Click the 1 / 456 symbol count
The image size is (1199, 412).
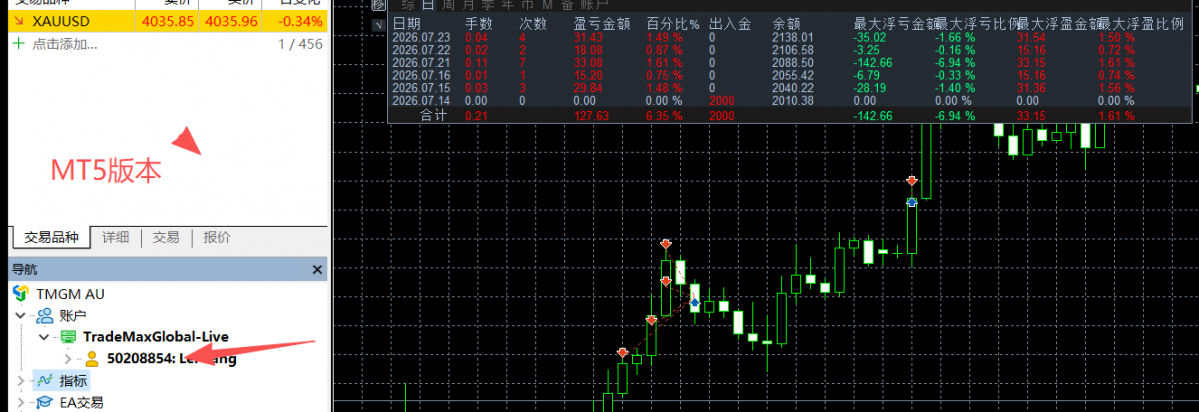(301, 44)
